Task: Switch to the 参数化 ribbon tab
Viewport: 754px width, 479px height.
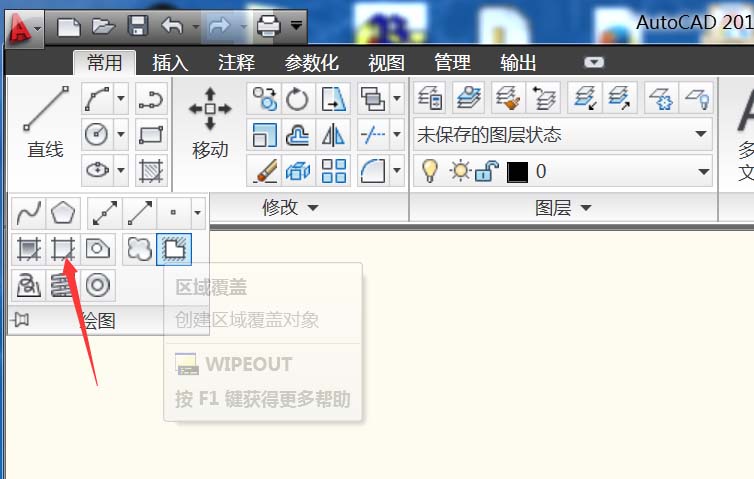Action: [311, 63]
